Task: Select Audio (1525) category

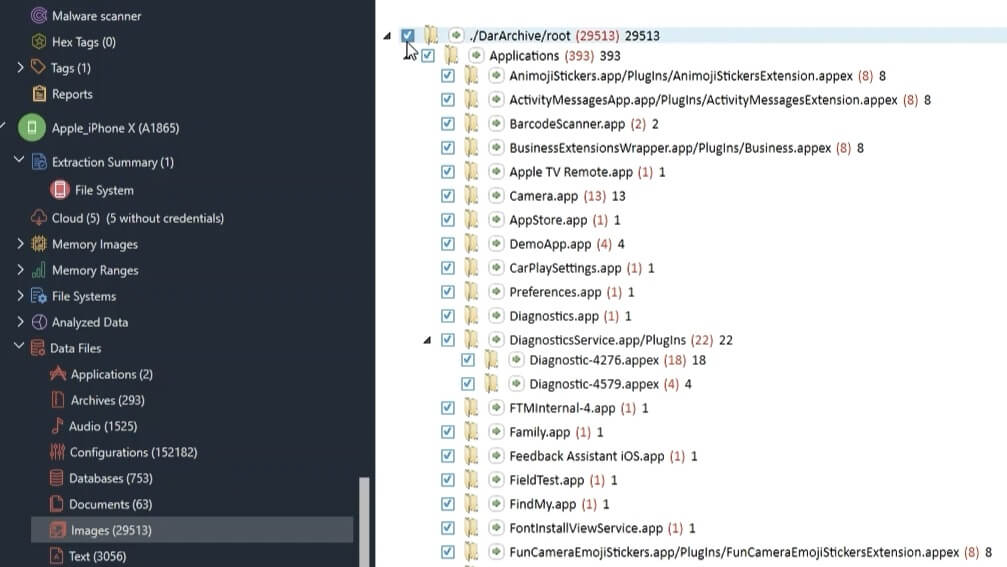Action: point(103,426)
